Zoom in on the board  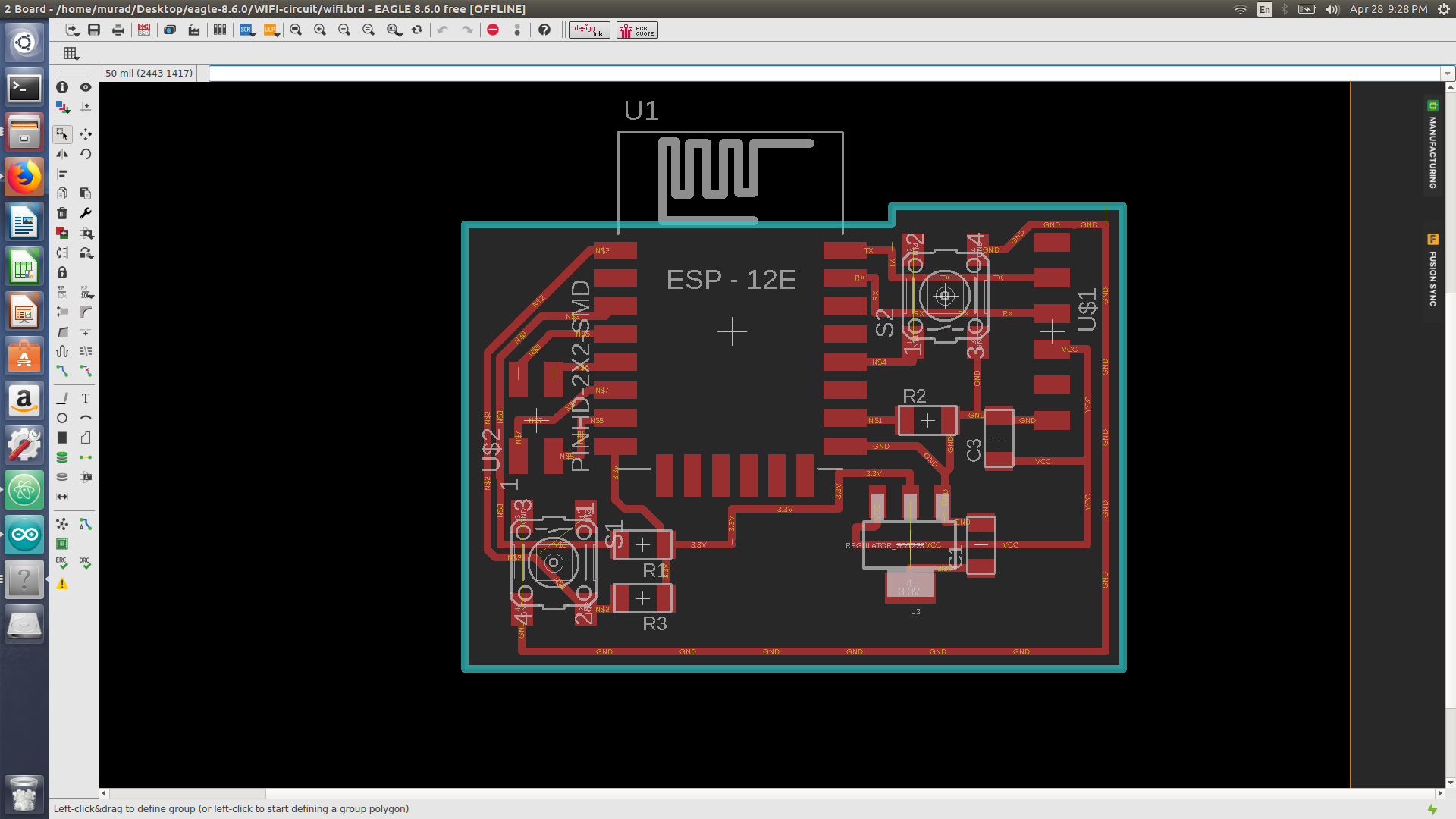(320, 30)
